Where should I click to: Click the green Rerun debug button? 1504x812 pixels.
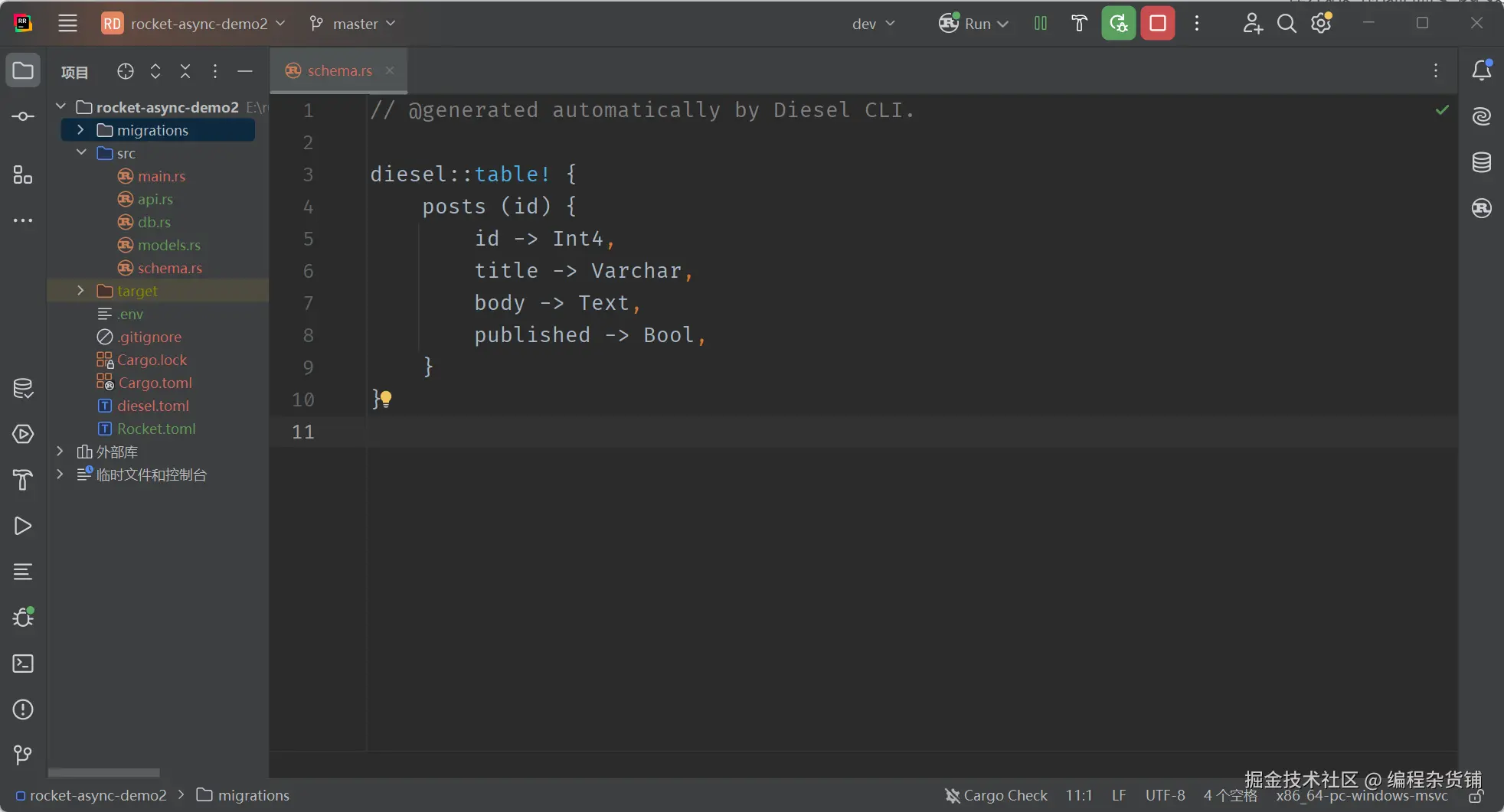1119,23
